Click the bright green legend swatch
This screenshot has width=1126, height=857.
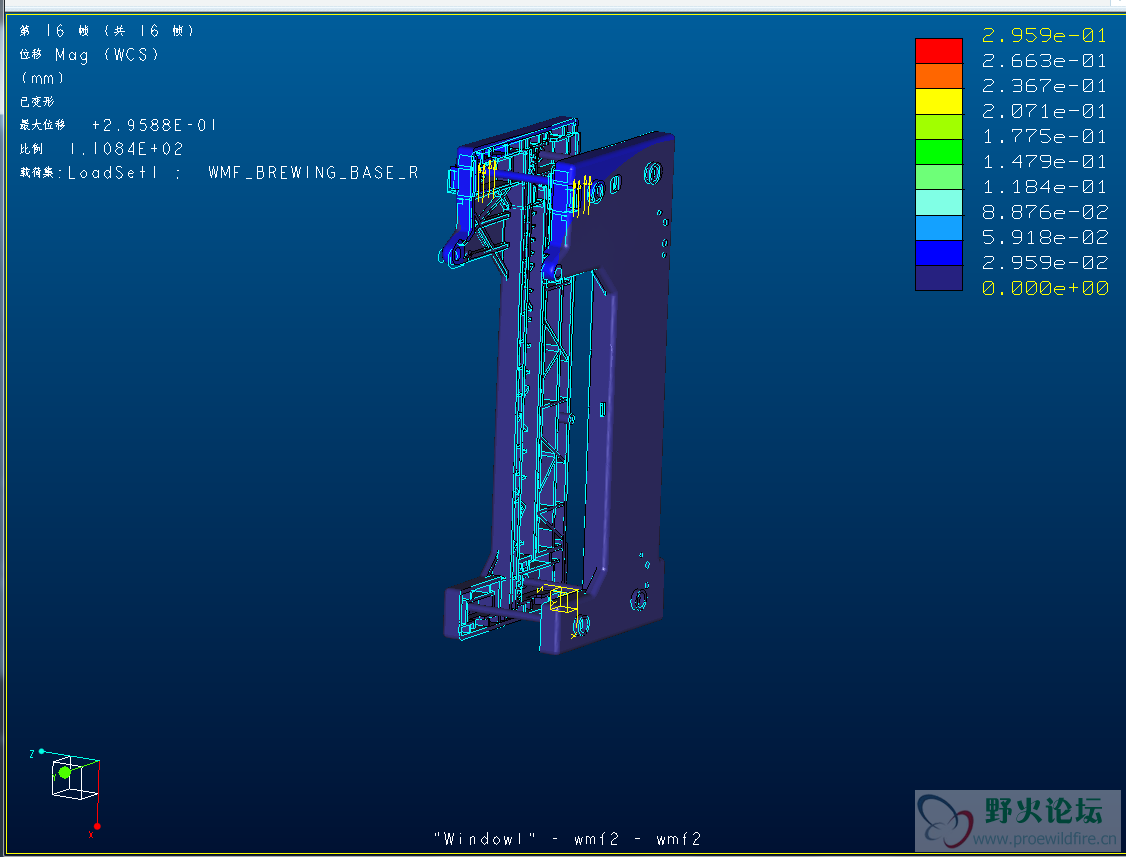coord(939,152)
